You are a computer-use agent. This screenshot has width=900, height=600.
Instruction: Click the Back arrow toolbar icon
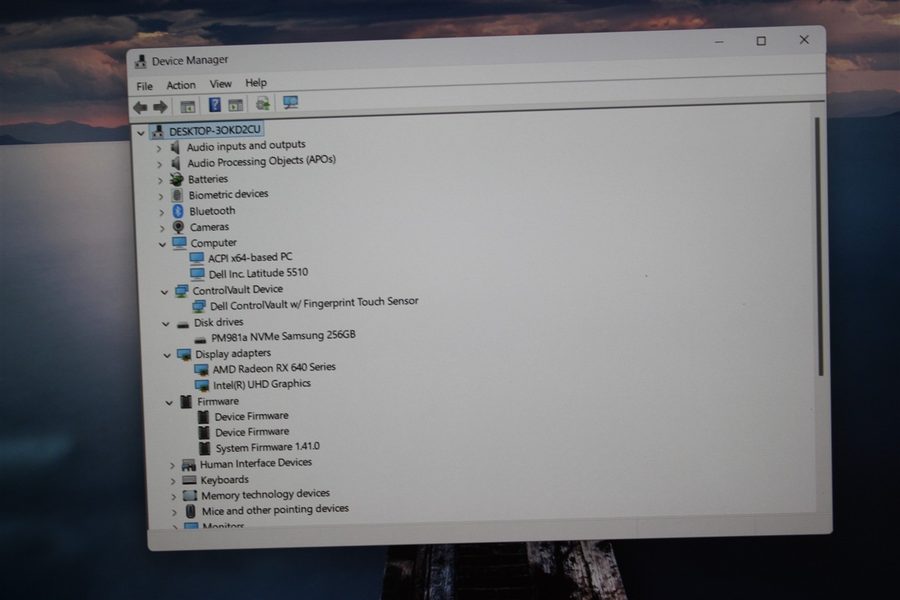[x=140, y=107]
